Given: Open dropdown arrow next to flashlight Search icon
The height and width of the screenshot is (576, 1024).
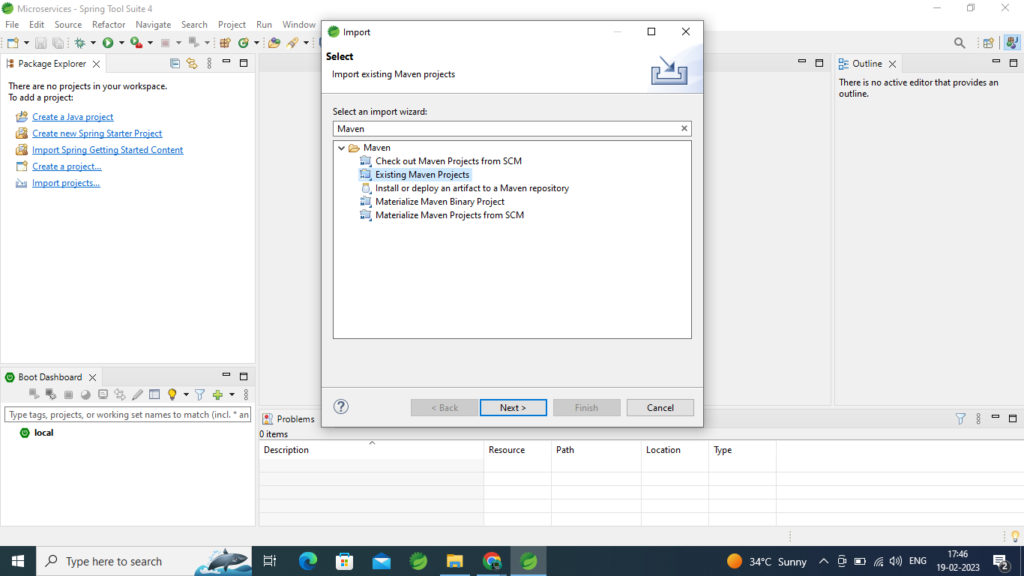Looking at the screenshot, I should click(306, 43).
